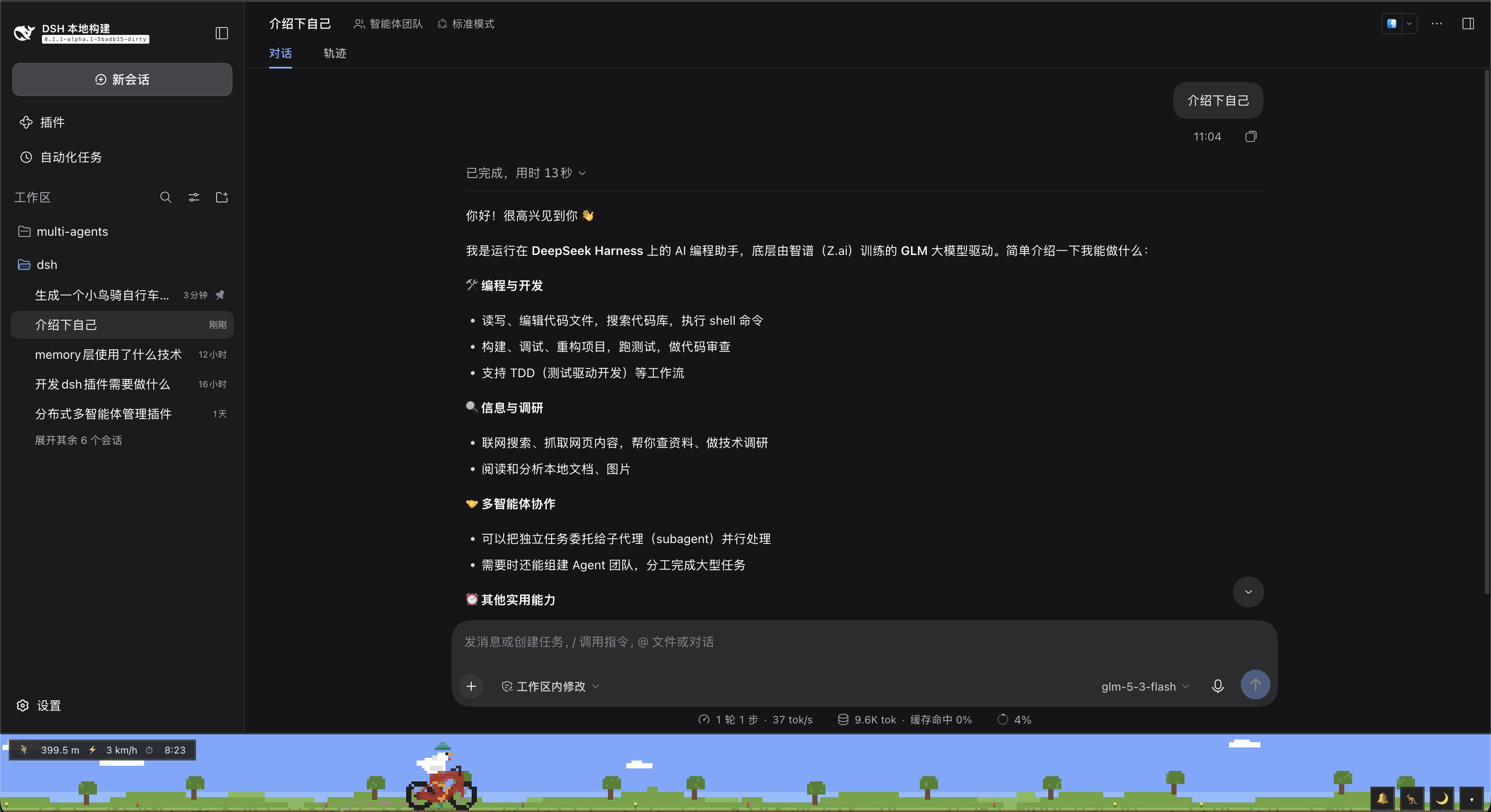The image size is (1491, 812).
Task: Toggle night mode with the moon icon
Action: point(1441,799)
